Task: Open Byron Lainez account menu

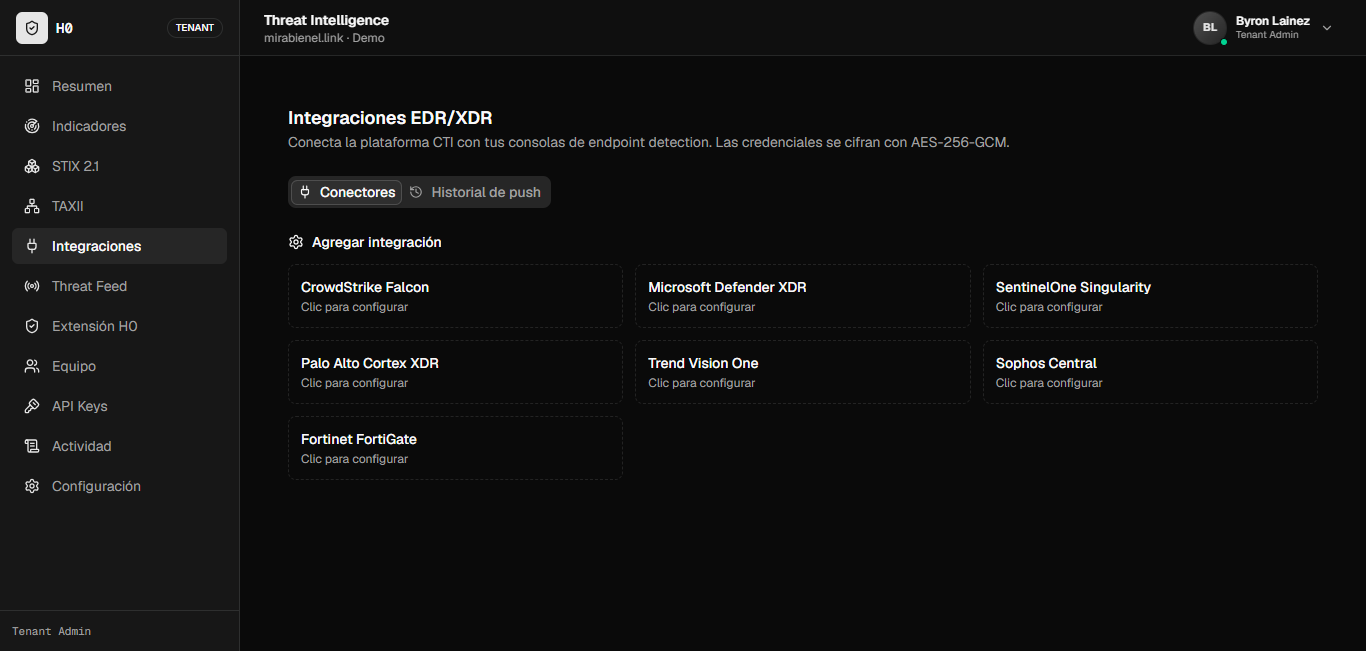Action: tap(1263, 28)
